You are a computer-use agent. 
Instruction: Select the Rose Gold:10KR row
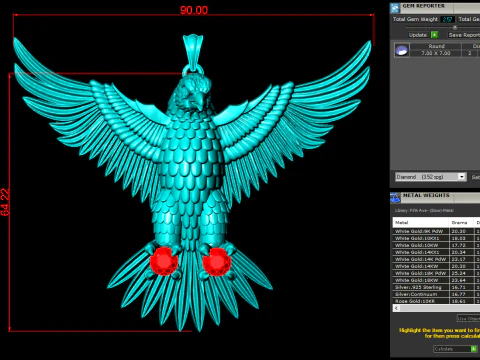pyautogui.click(x=436, y=301)
